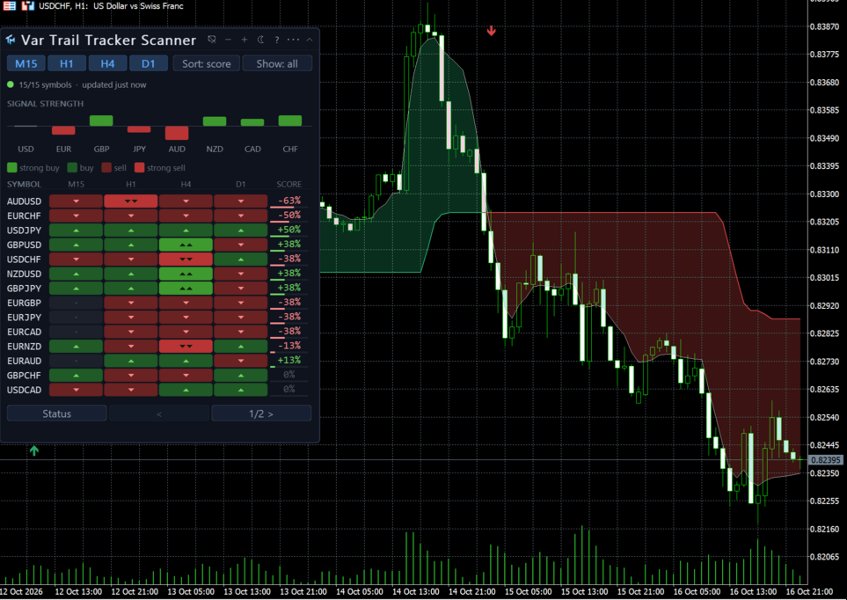Toggle the H4 timeframe button
847x600 pixels.
tap(107, 64)
